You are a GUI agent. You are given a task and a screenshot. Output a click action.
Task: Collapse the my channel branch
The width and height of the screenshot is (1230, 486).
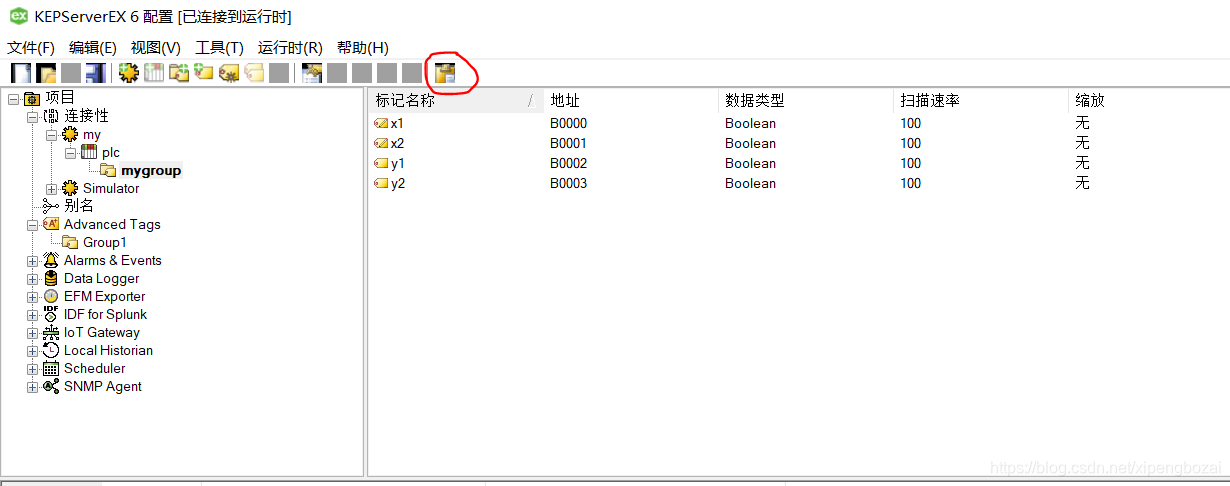tap(52, 134)
